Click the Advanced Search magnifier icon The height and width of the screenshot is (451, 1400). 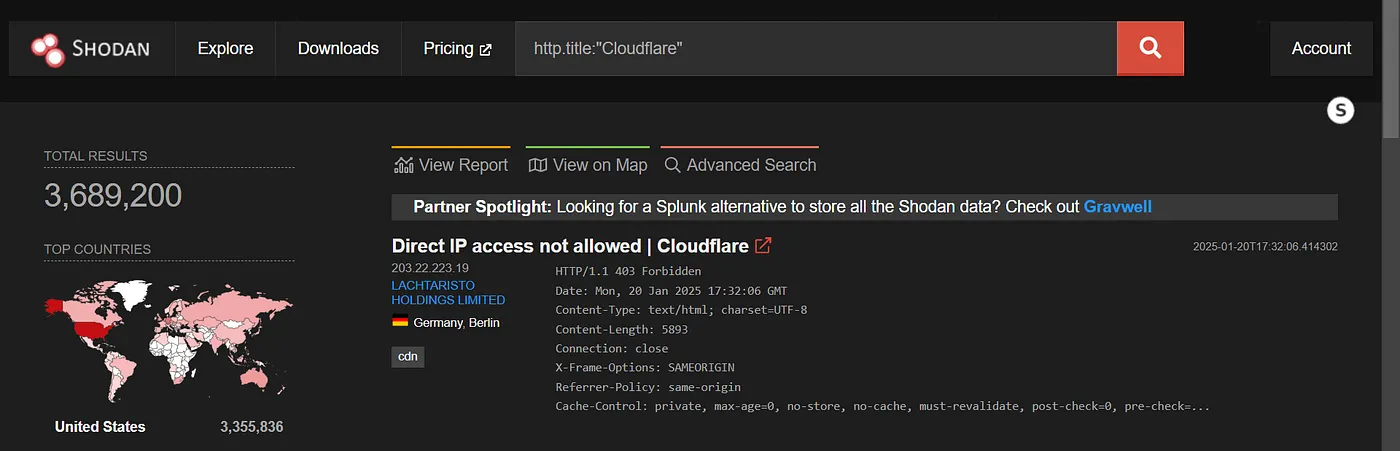[673, 165]
